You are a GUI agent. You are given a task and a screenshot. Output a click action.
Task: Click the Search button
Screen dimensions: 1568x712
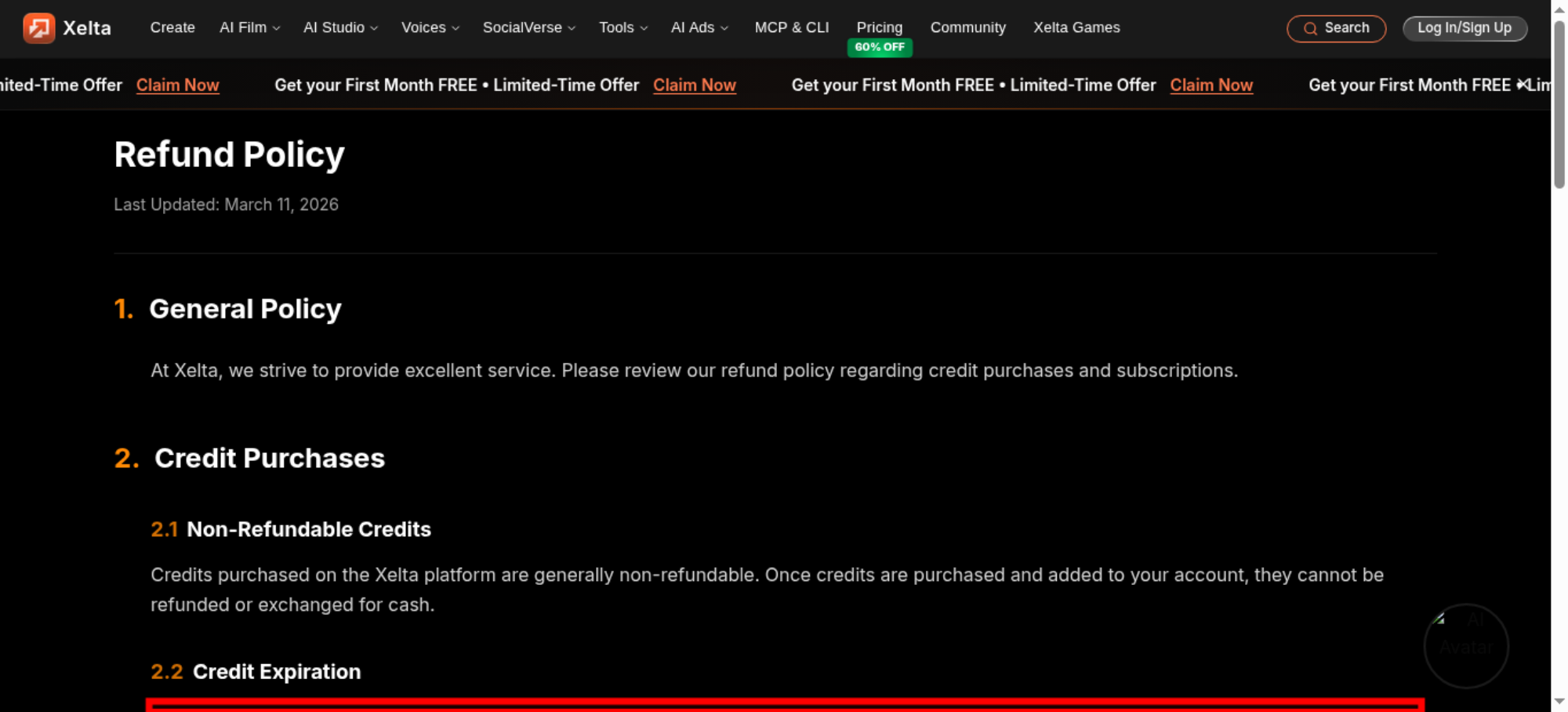[x=1336, y=29]
